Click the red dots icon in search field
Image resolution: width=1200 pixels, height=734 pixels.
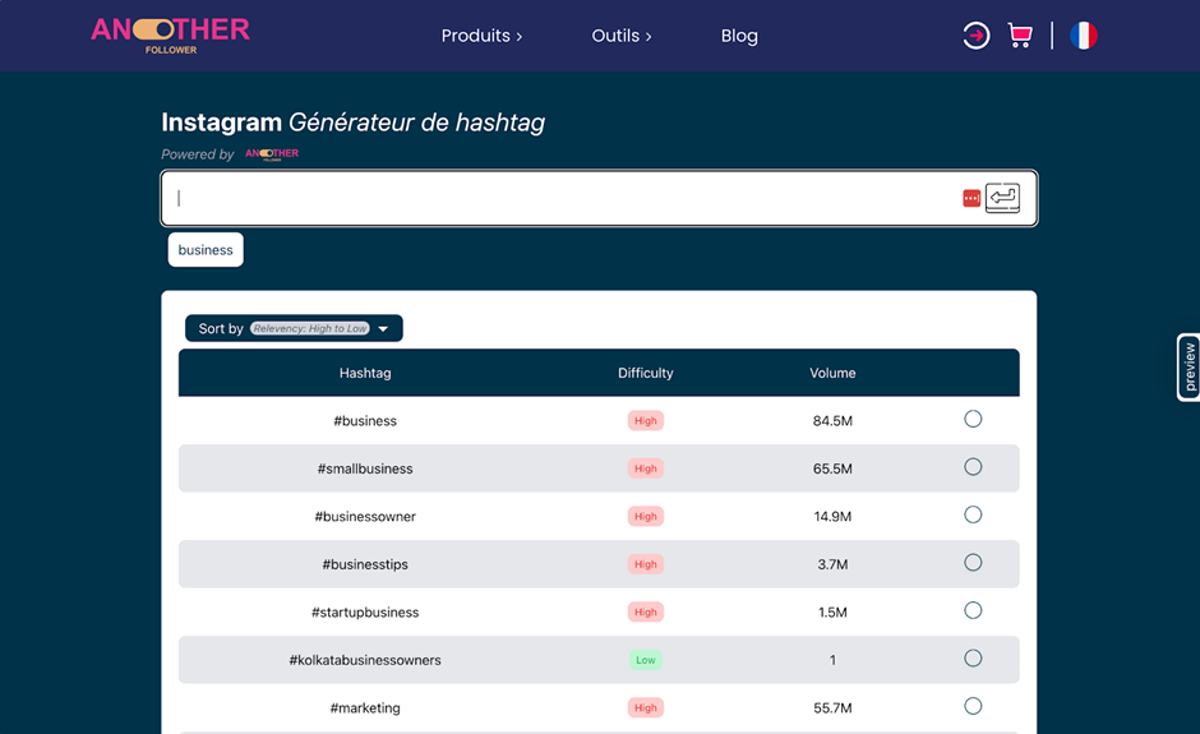point(971,199)
